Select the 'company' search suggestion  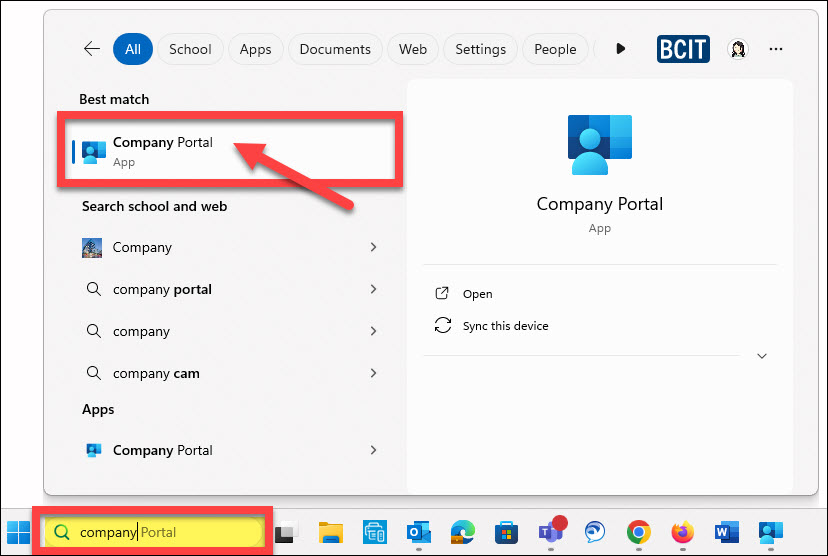(230, 332)
